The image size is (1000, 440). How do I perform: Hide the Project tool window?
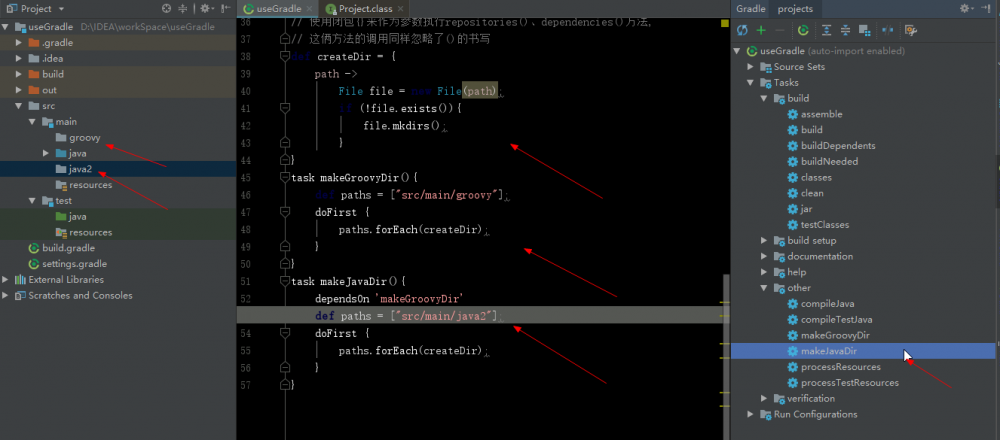tap(225, 8)
